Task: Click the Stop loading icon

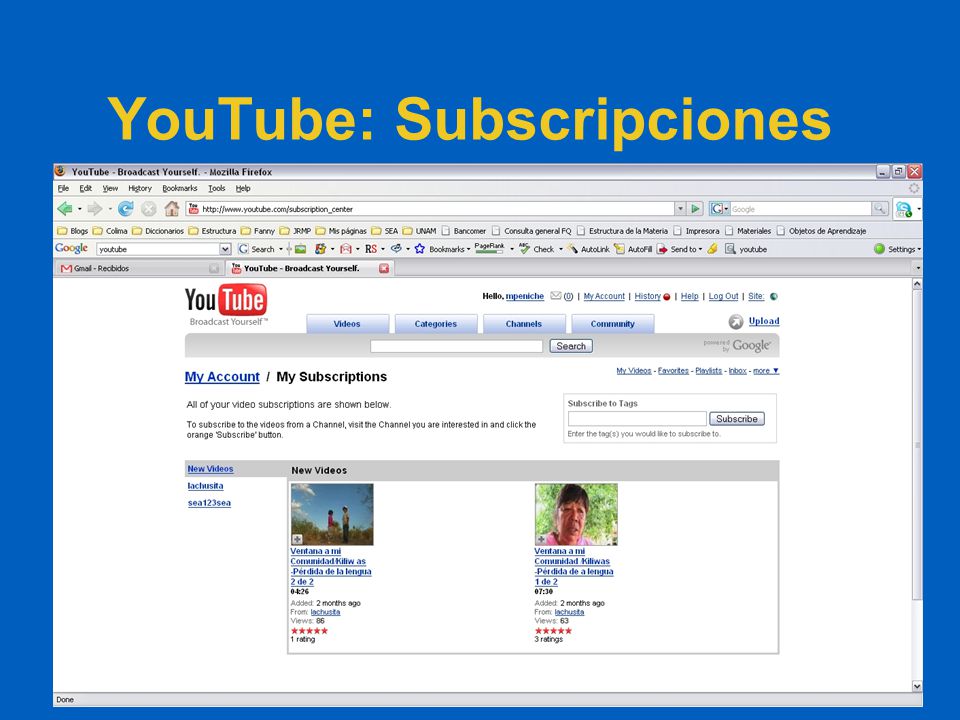Action: pyautogui.click(x=149, y=209)
